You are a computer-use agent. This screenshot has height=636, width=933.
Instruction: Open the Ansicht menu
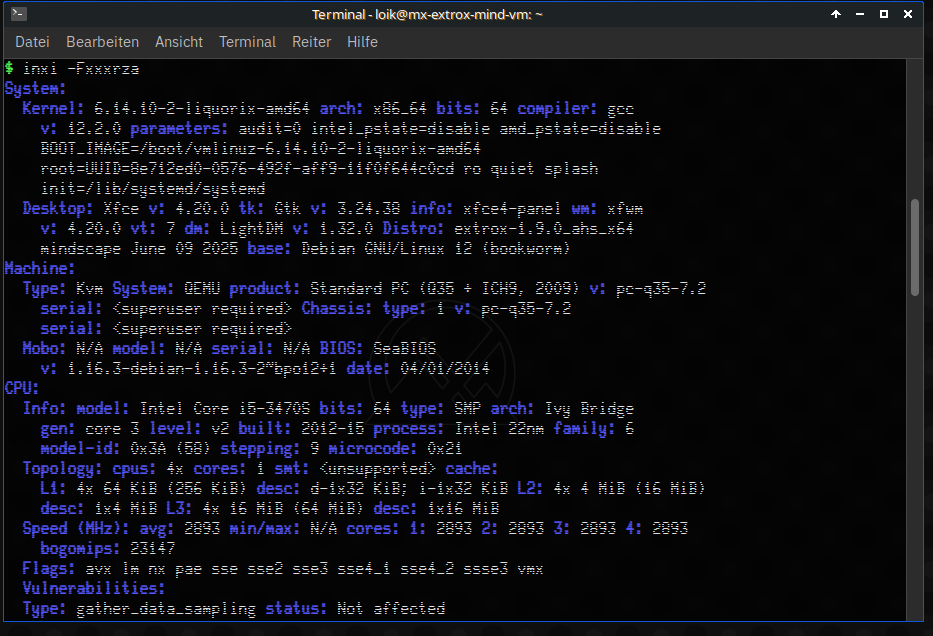tap(179, 42)
